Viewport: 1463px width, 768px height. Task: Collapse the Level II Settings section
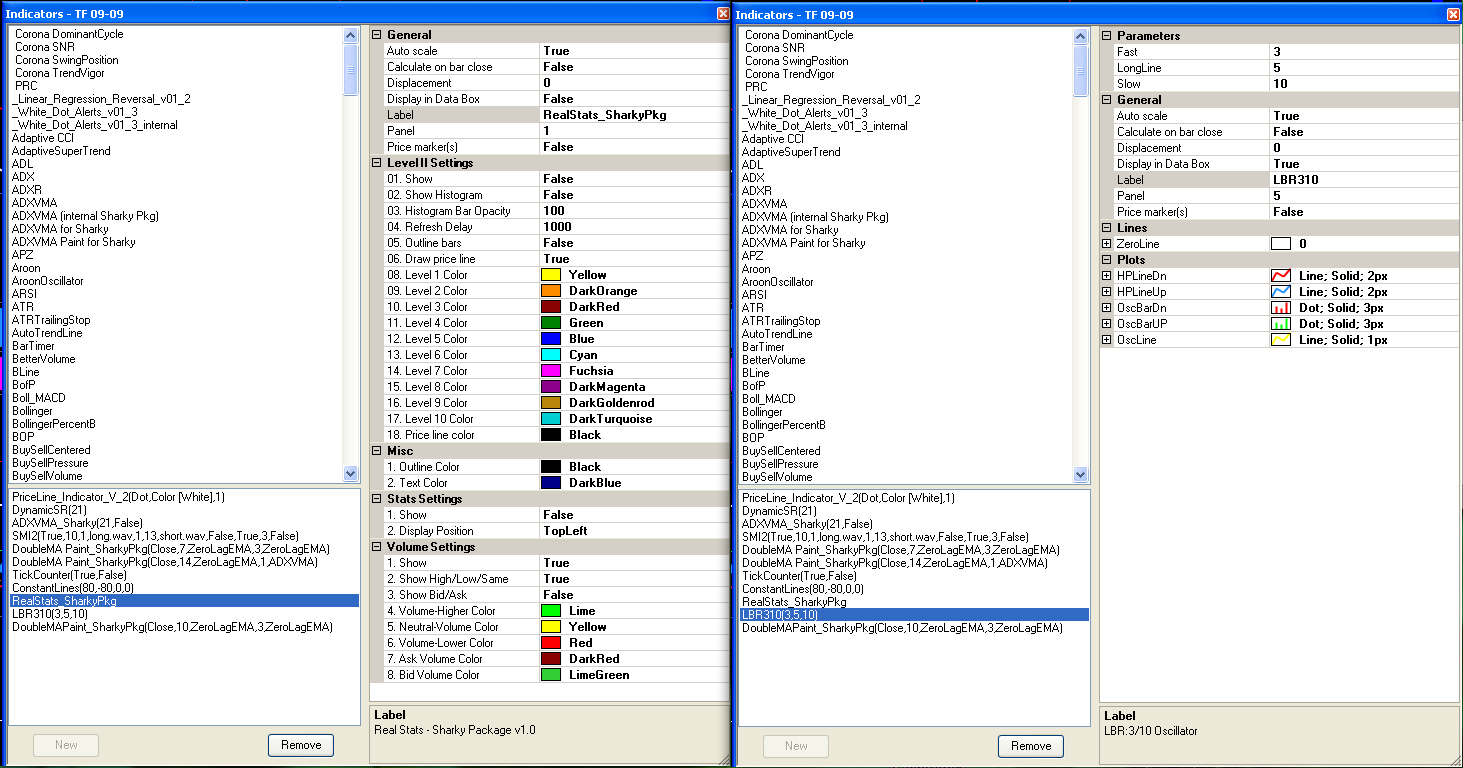(376, 163)
